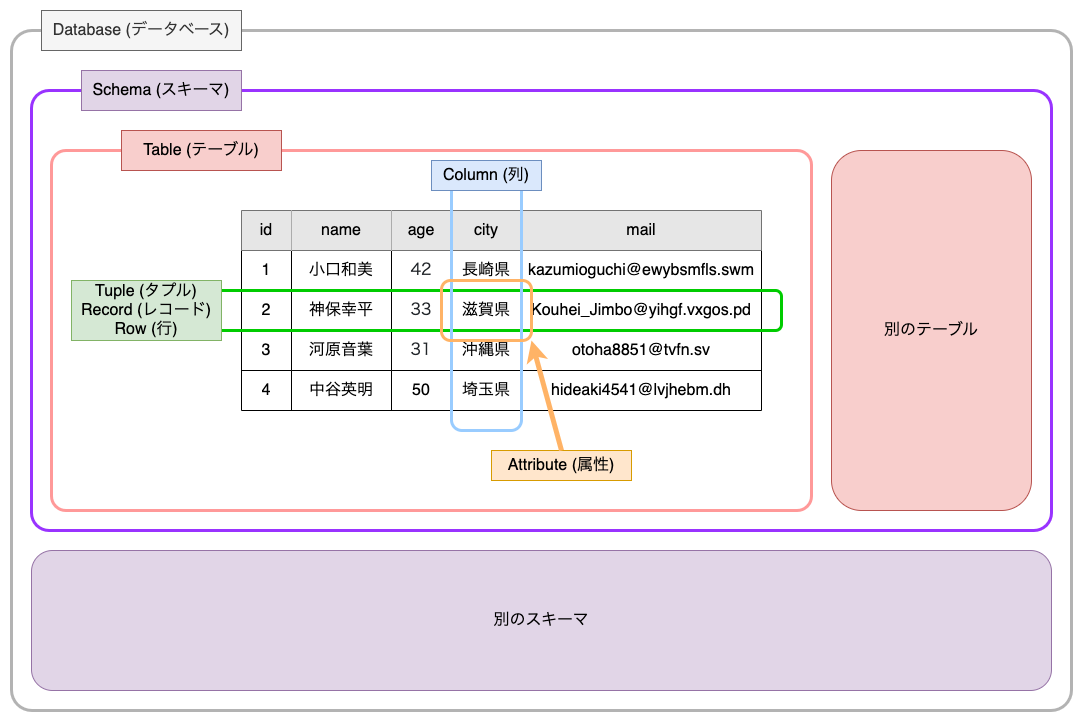Click the Database (データベース) label
Image resolution: width=1083 pixels, height=722 pixels.
[x=140, y=30]
